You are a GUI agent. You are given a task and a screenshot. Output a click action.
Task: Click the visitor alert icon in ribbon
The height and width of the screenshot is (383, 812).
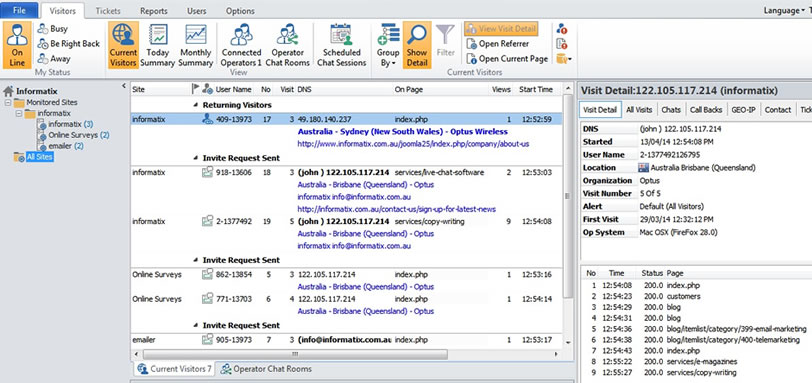(x=561, y=29)
